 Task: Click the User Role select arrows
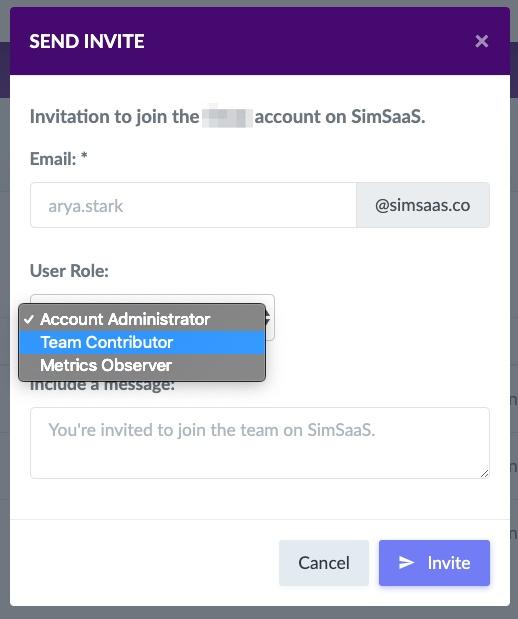[x=268, y=317]
